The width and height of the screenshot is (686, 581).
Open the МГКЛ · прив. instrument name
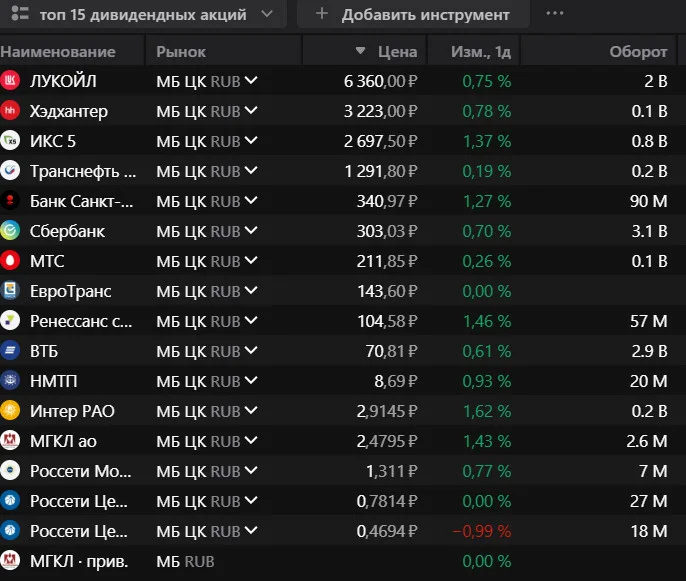click(79, 561)
